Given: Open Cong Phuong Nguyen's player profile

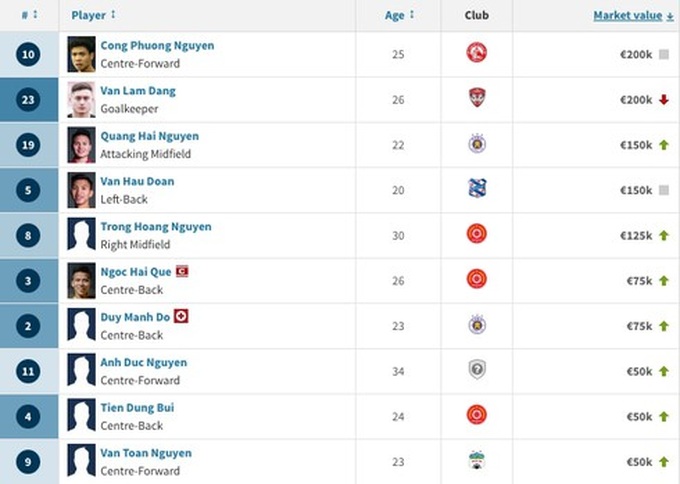Looking at the screenshot, I should pos(157,45).
